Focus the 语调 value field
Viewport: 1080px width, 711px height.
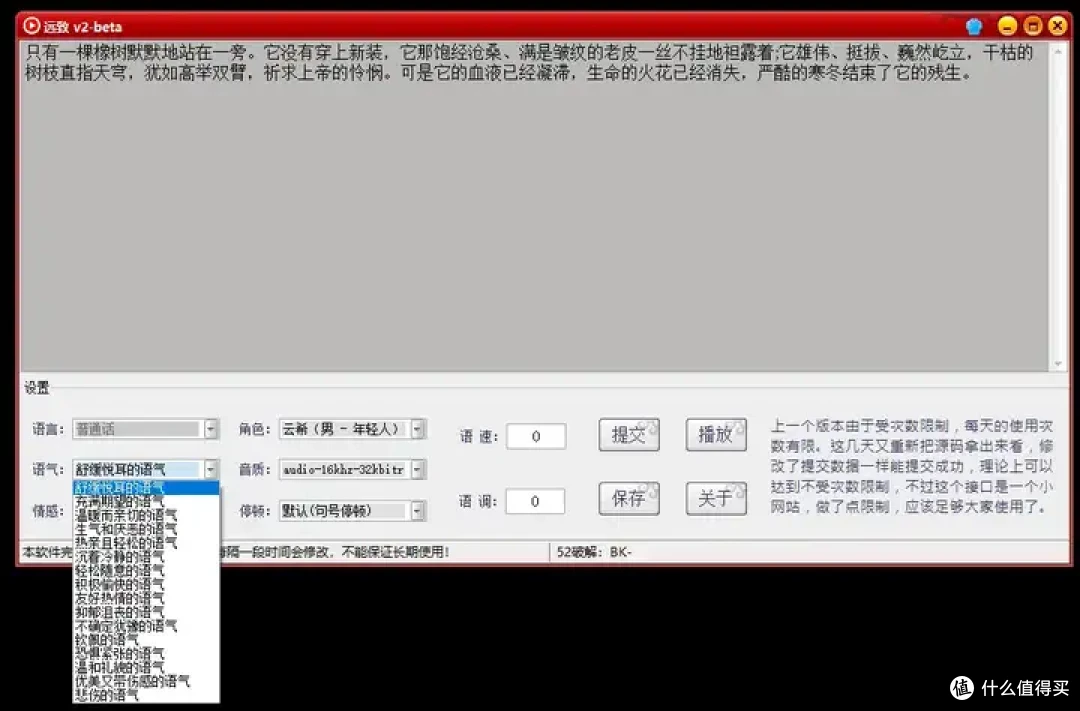[535, 501]
